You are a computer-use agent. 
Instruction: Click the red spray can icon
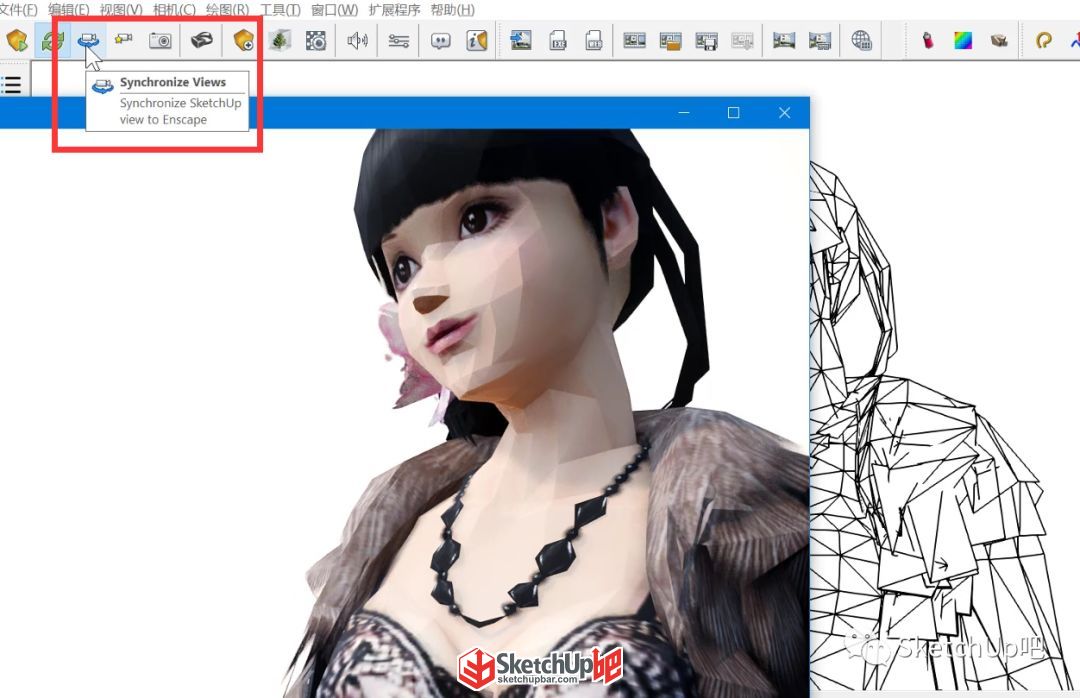928,41
